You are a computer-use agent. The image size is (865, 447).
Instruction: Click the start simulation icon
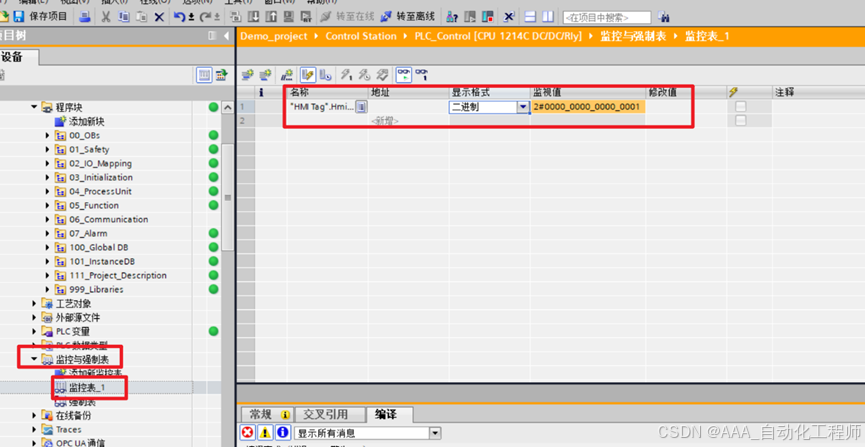[x=306, y=17]
